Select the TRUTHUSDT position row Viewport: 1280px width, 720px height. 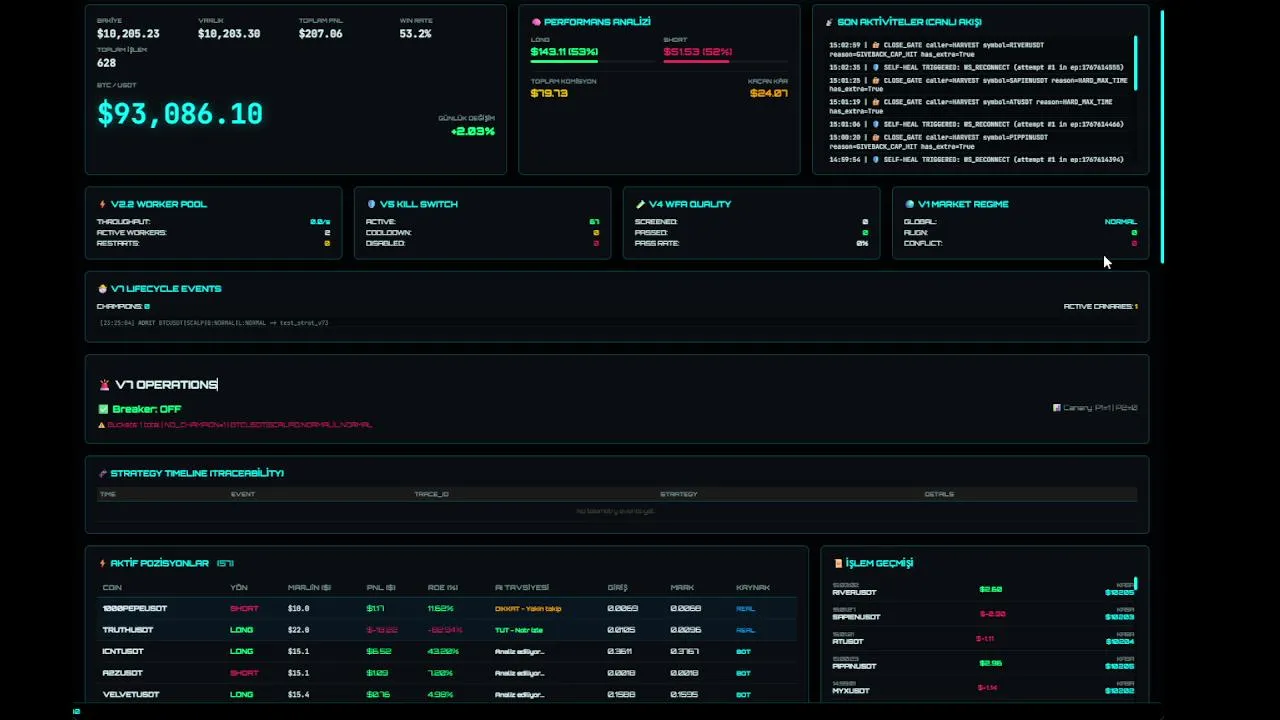(447, 630)
